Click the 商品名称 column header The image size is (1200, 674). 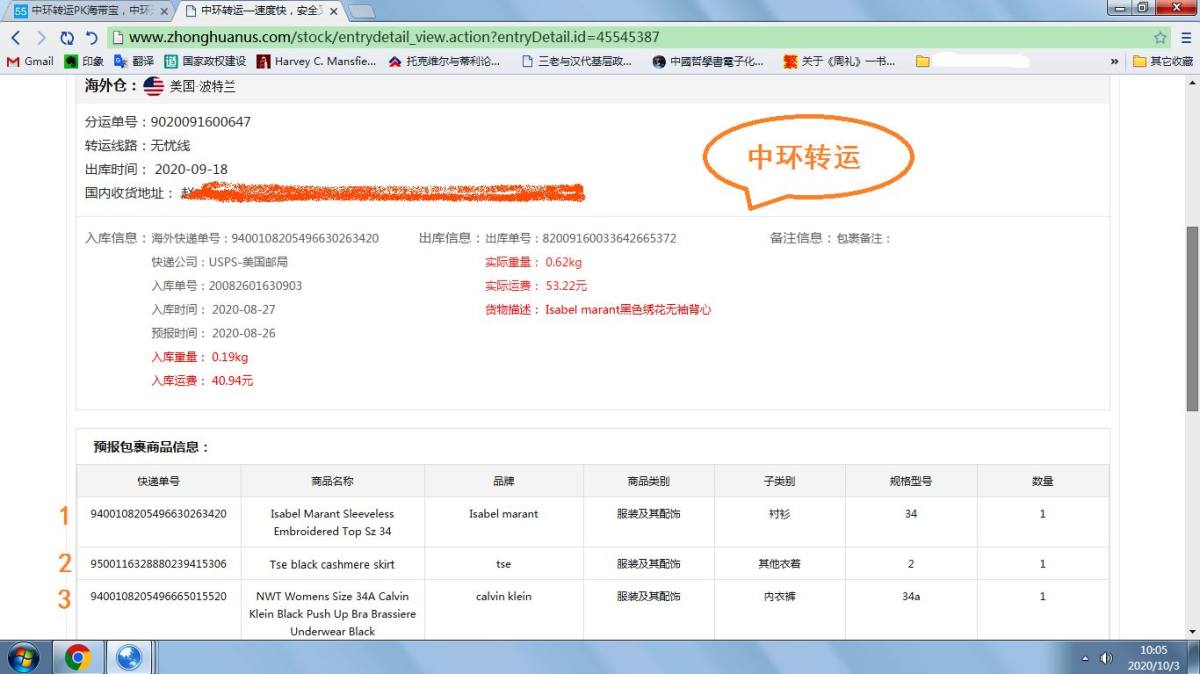(332, 481)
